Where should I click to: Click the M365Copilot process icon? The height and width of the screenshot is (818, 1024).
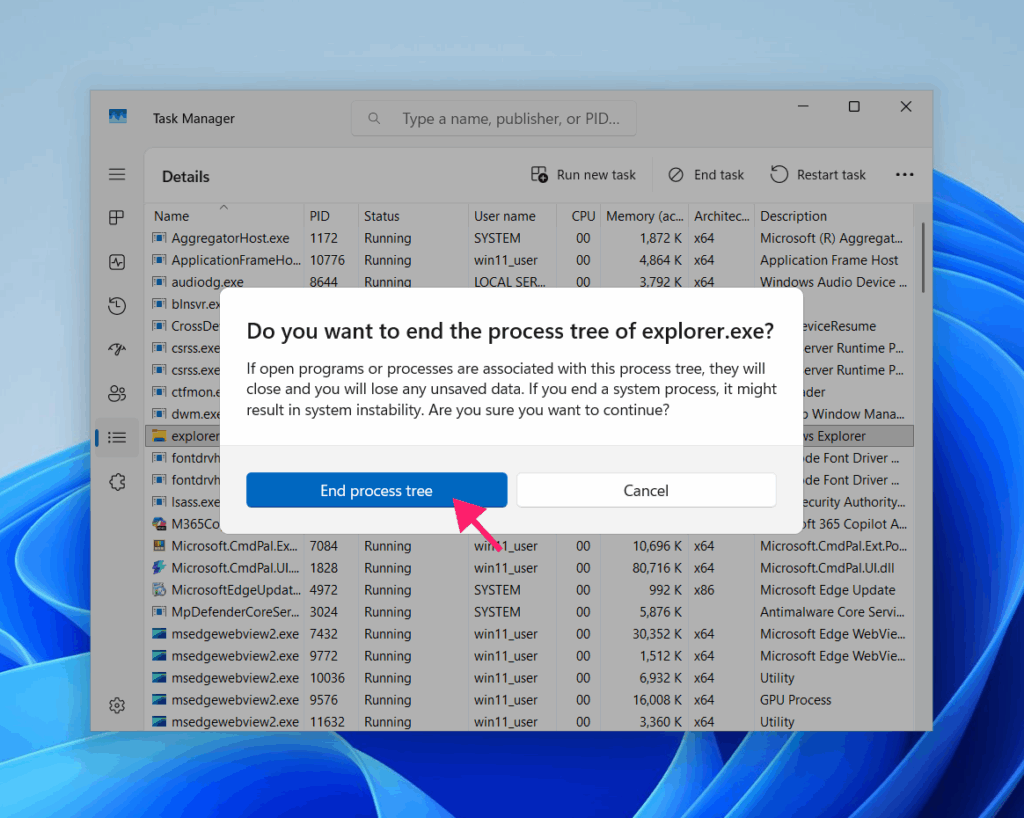click(x=159, y=524)
